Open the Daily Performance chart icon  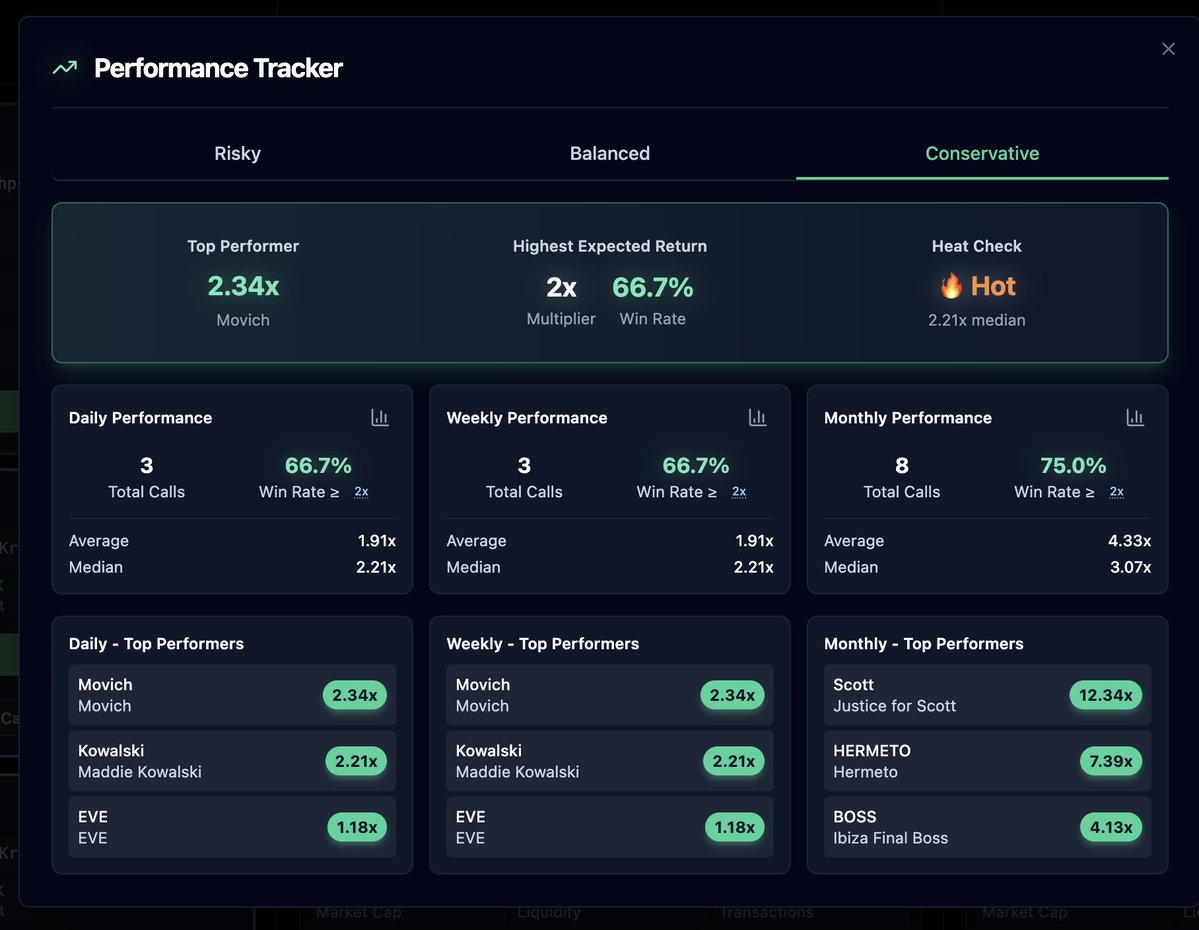click(x=380, y=418)
